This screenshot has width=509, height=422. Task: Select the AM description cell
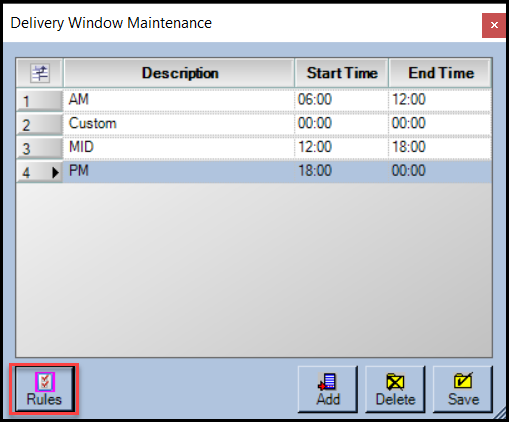coord(179,100)
